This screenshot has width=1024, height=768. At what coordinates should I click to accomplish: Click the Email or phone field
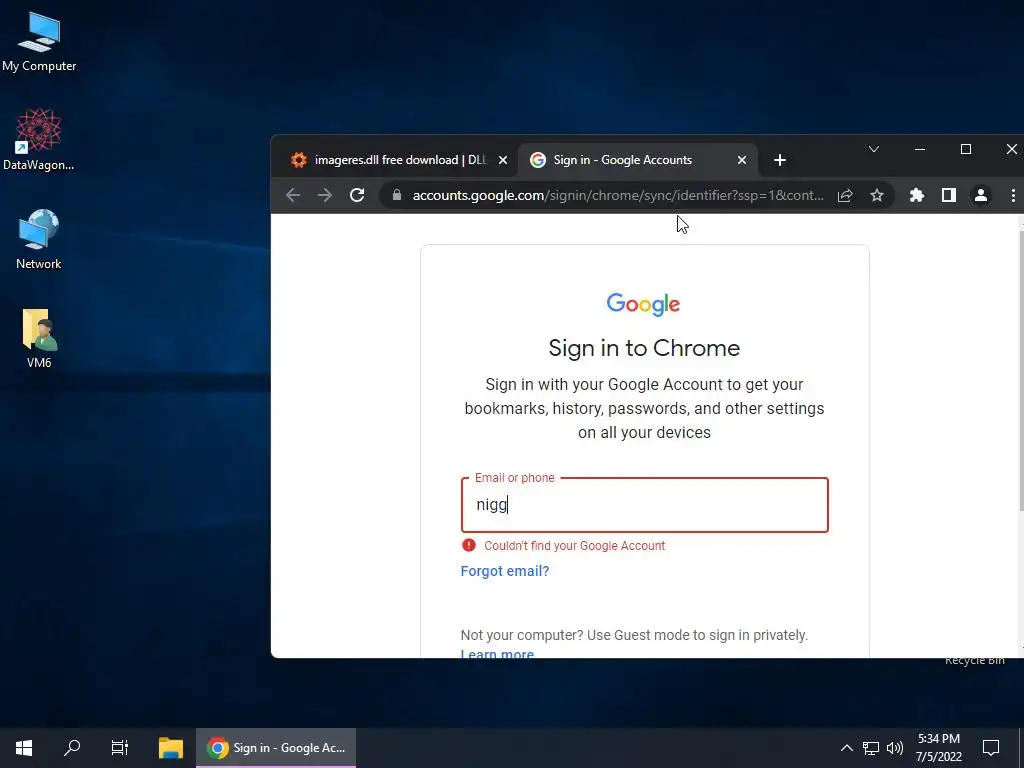click(x=645, y=505)
